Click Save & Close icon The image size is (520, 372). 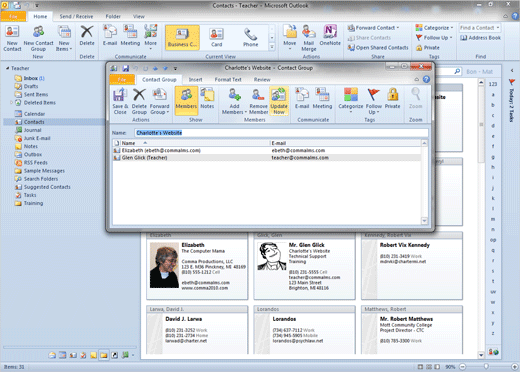point(120,95)
